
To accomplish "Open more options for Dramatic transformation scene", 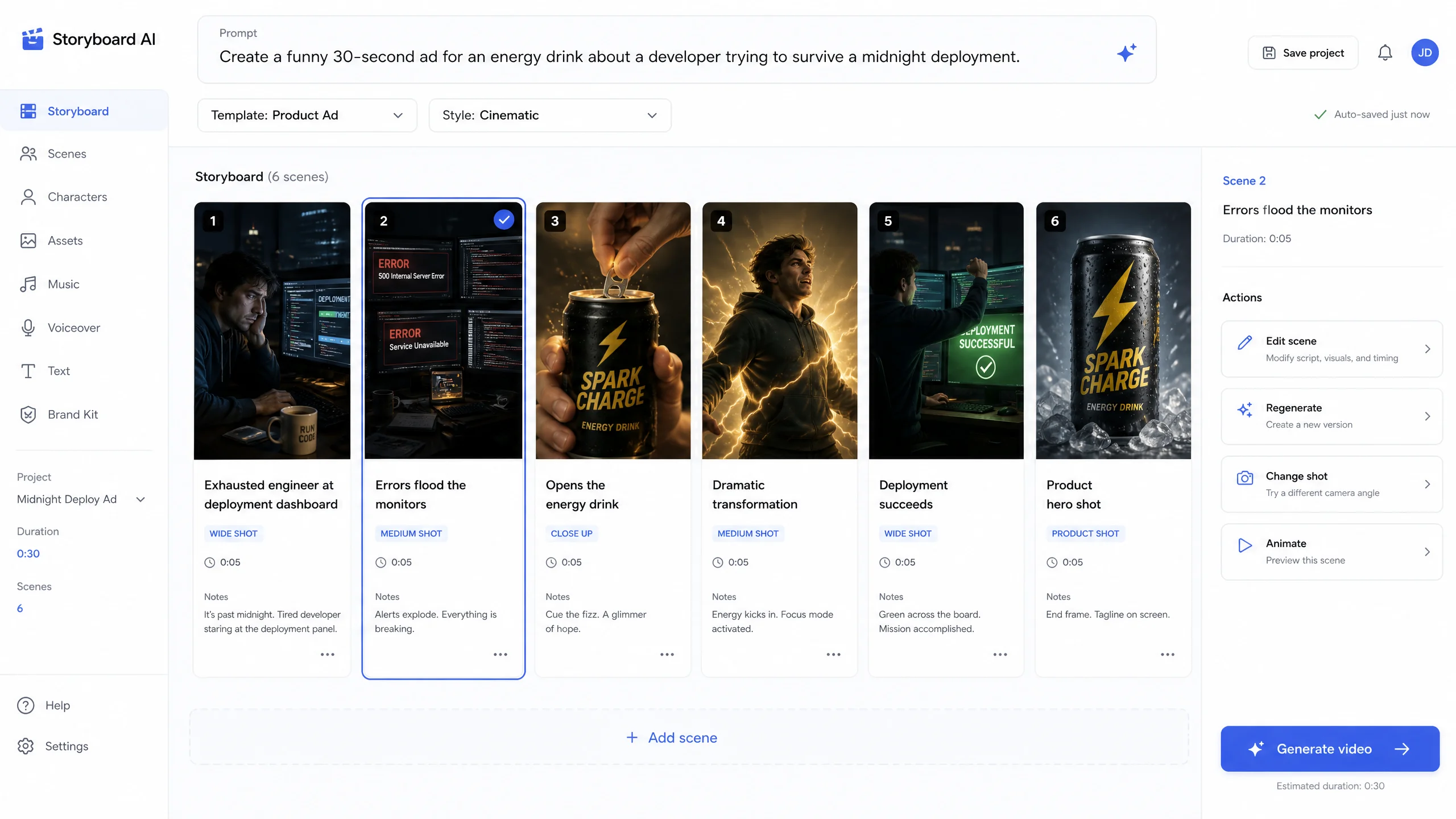I will [x=834, y=655].
